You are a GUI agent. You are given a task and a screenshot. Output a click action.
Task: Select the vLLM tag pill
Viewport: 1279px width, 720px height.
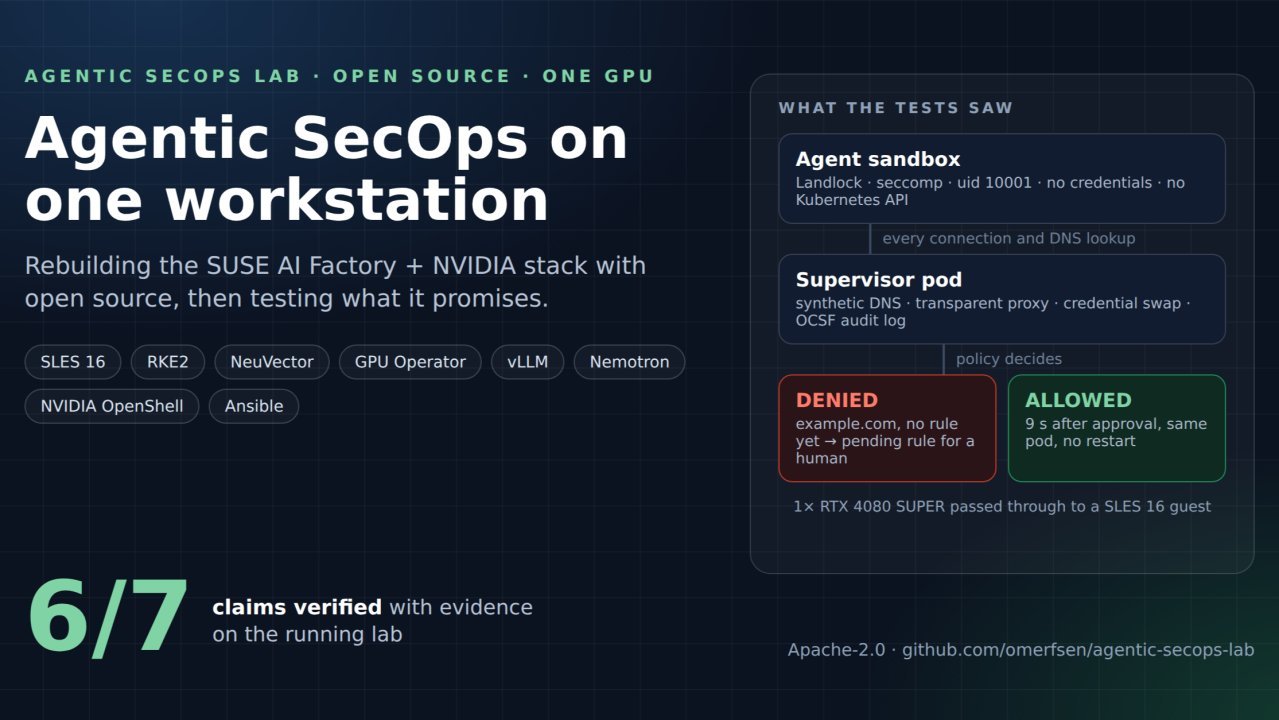528,362
